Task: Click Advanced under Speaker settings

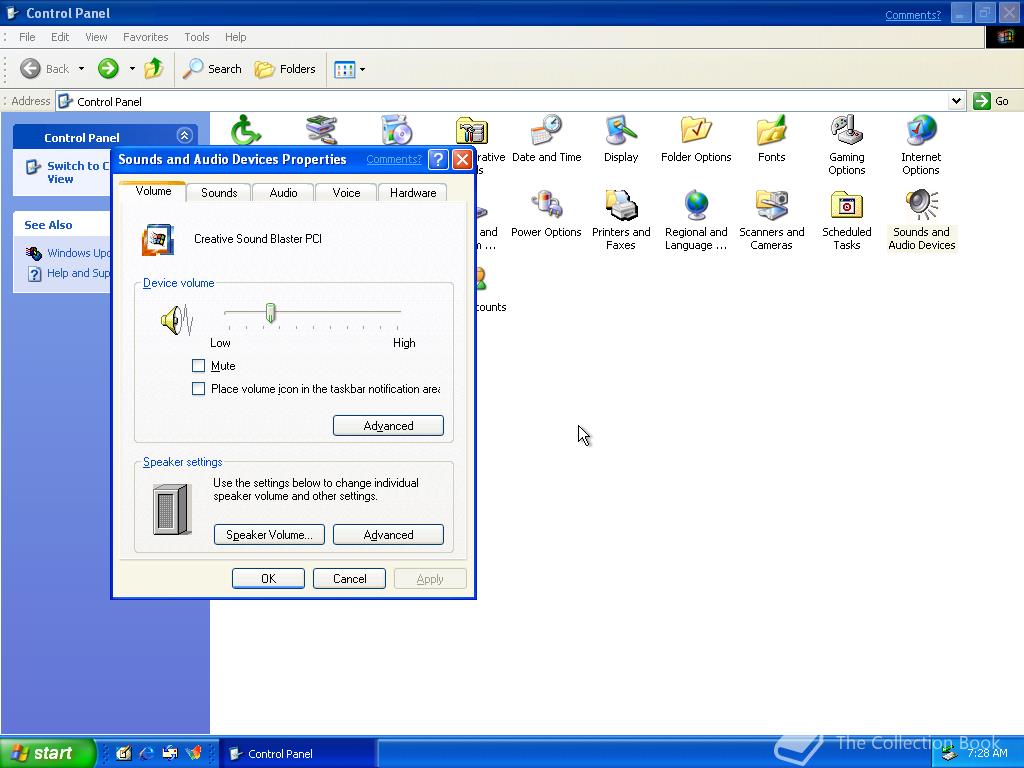Action: coord(388,535)
